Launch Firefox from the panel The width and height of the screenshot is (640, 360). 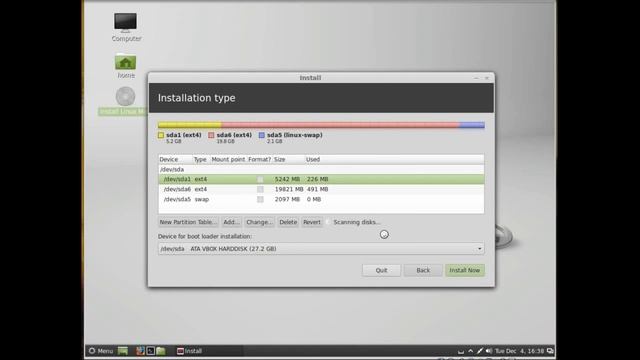point(140,351)
